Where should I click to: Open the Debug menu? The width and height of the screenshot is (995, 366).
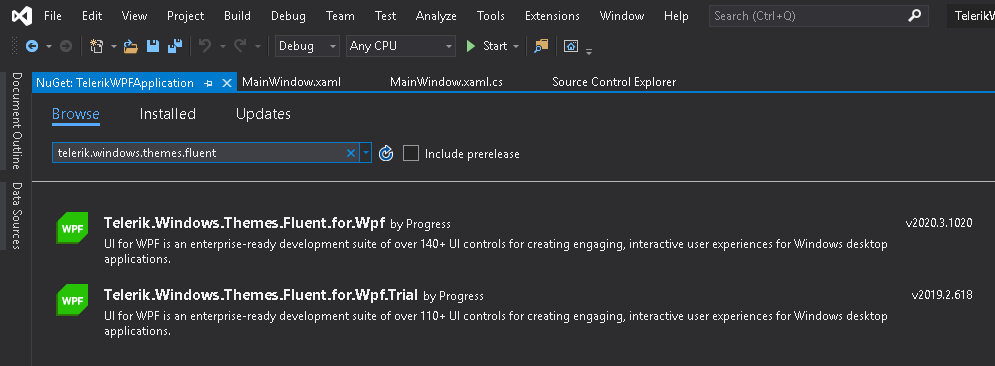(288, 16)
